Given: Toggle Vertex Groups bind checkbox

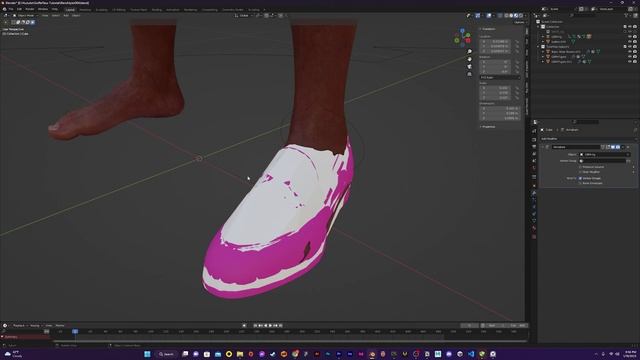Looking at the screenshot, I should pos(580,178).
